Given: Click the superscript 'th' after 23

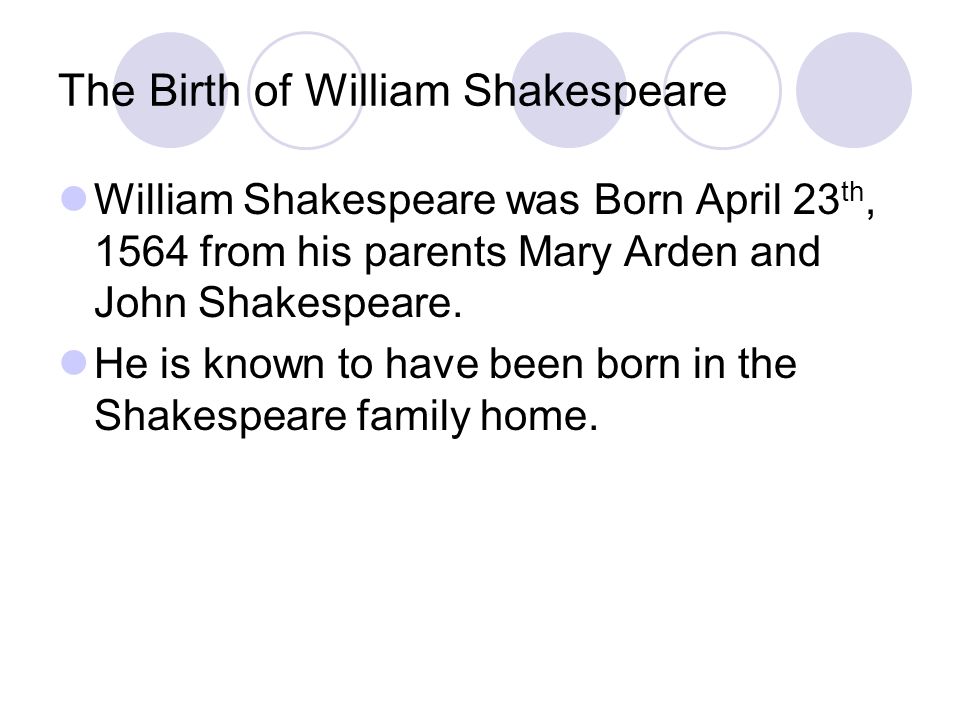Looking at the screenshot, I should [852, 192].
